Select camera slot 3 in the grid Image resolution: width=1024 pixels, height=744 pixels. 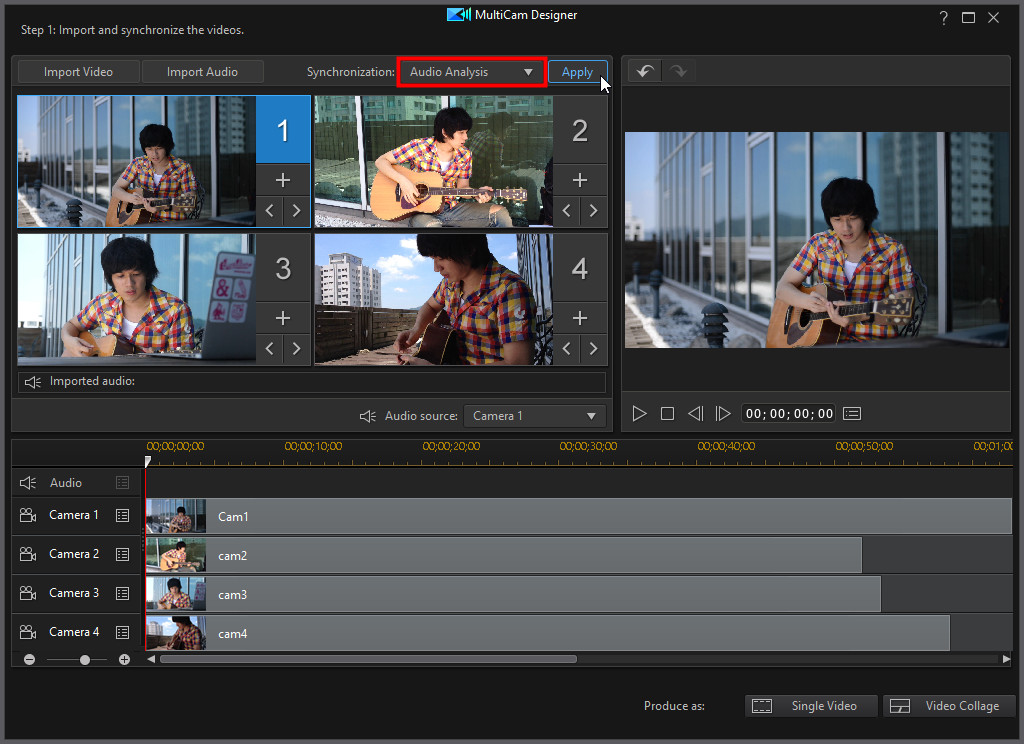click(x=283, y=268)
